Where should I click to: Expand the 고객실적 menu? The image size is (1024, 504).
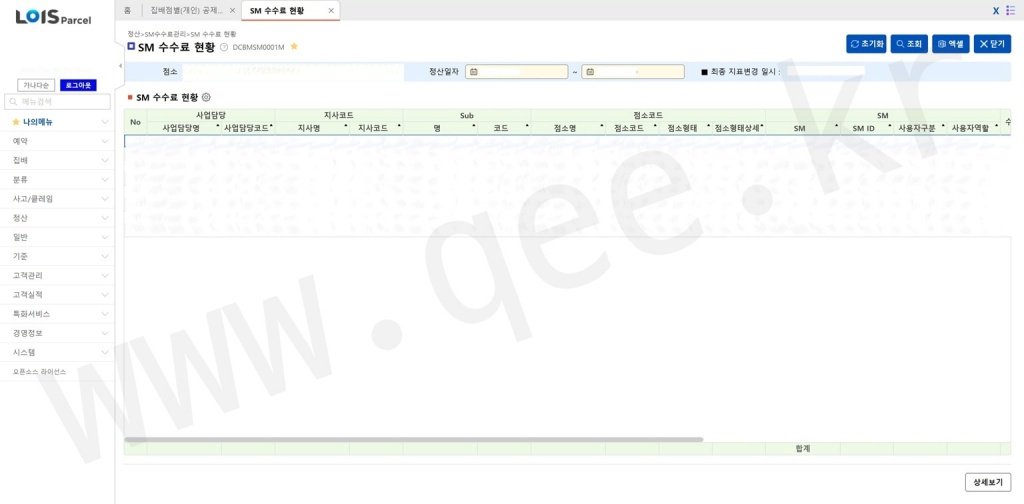click(x=57, y=294)
